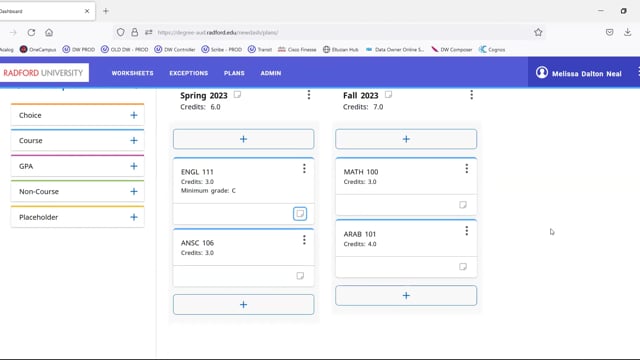640x360 pixels.
Task: Add requirement at bottom of Spring 2023
Action: tap(244, 304)
